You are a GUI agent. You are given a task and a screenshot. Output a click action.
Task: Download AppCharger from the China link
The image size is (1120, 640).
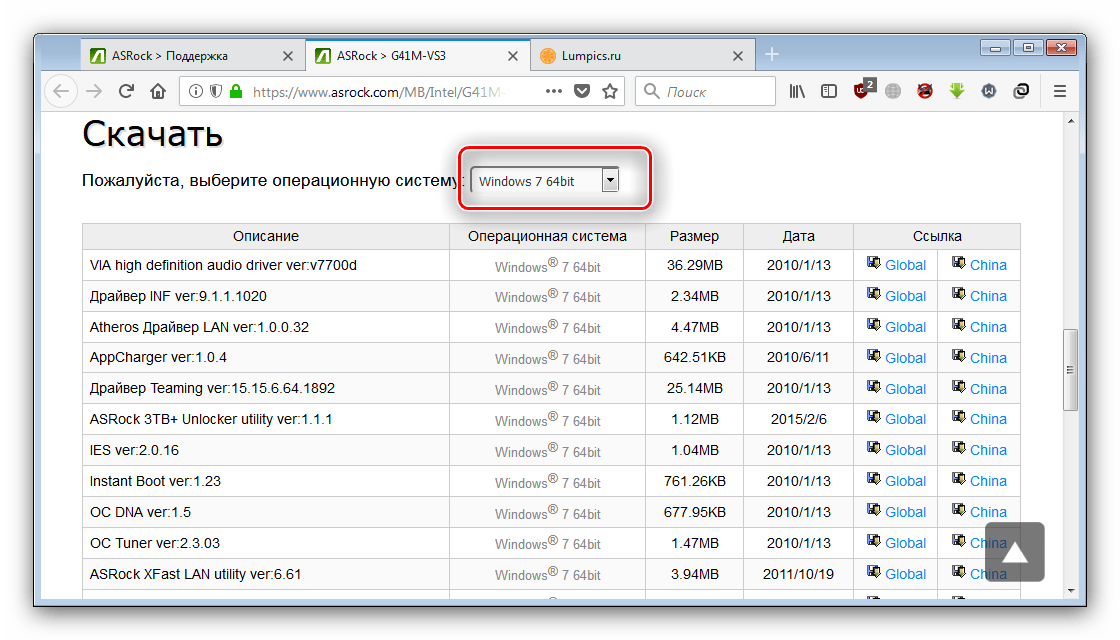987,358
